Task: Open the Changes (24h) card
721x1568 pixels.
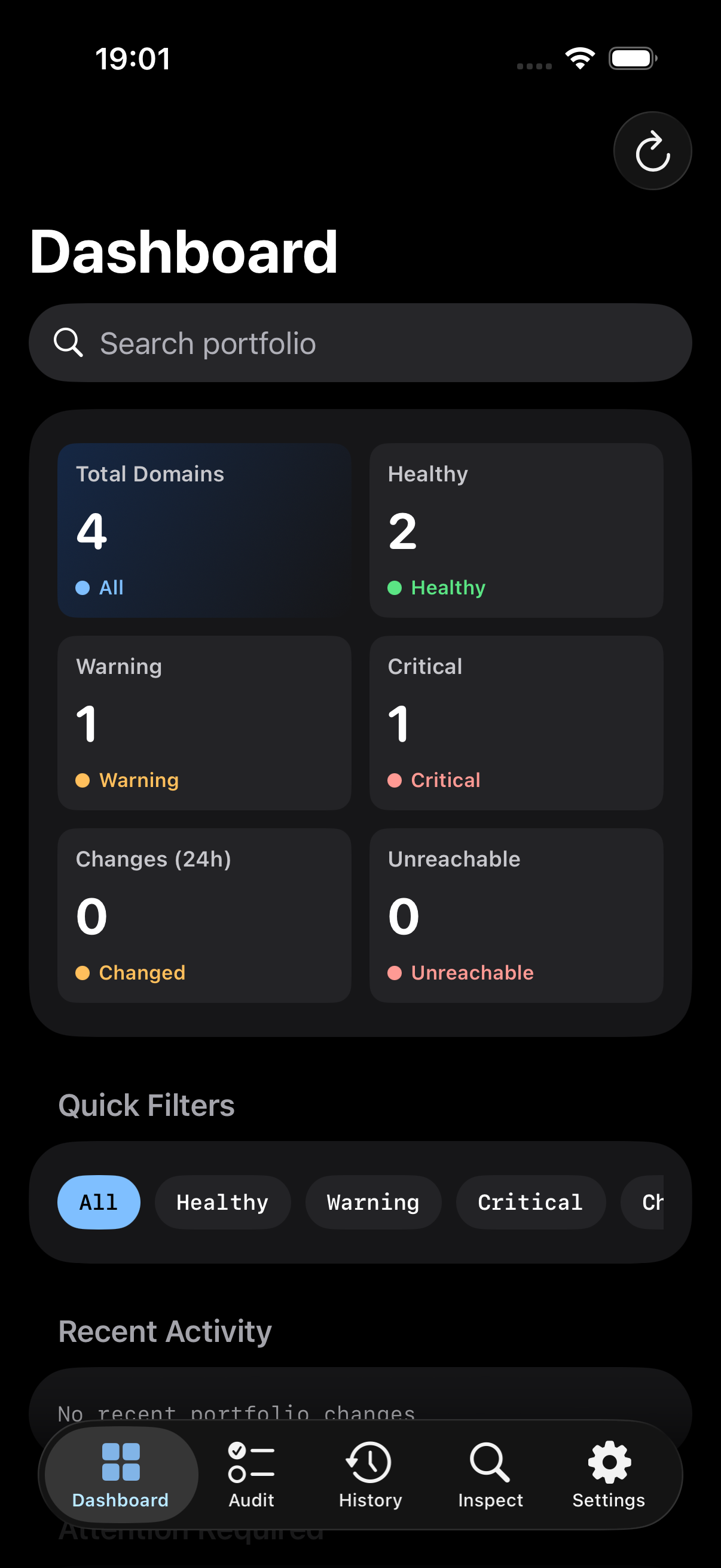Action: tap(204, 915)
